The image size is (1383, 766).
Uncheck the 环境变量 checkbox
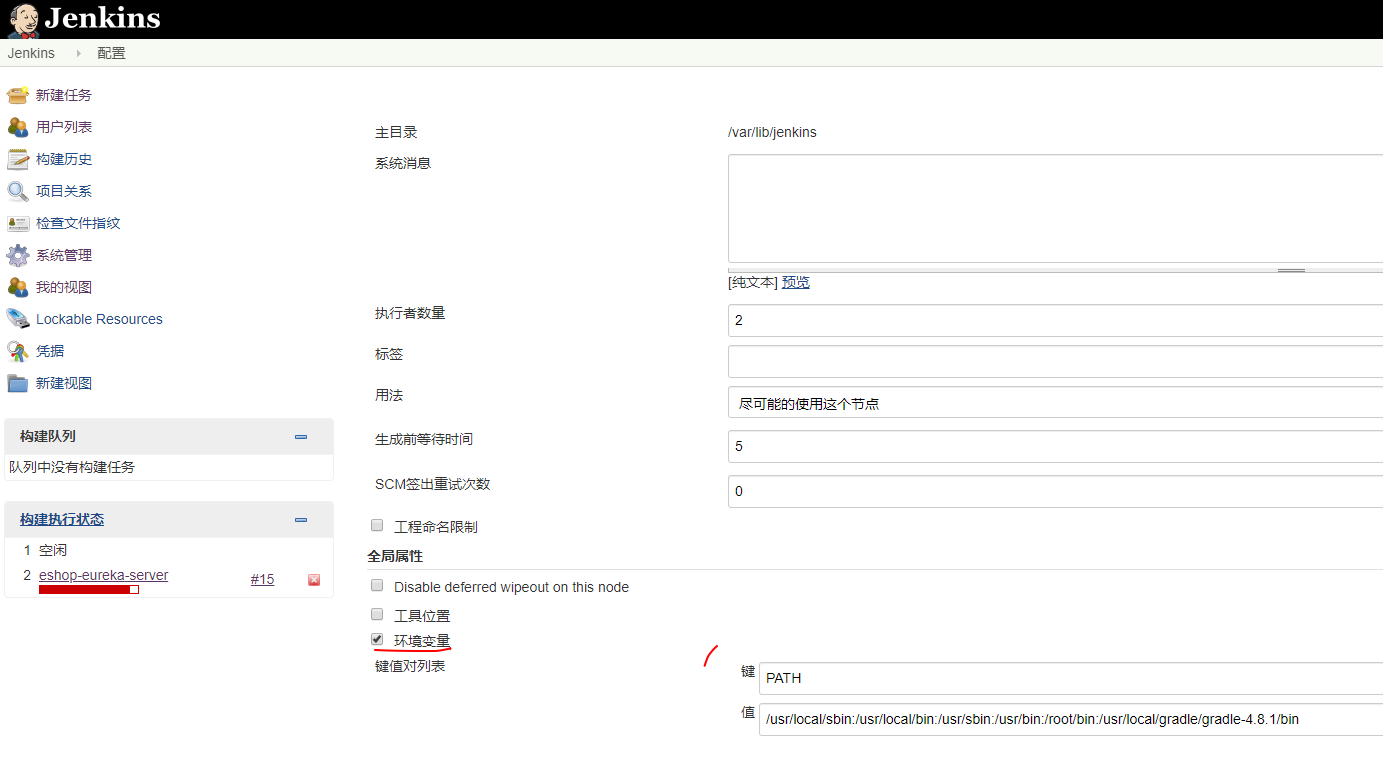pyautogui.click(x=377, y=639)
